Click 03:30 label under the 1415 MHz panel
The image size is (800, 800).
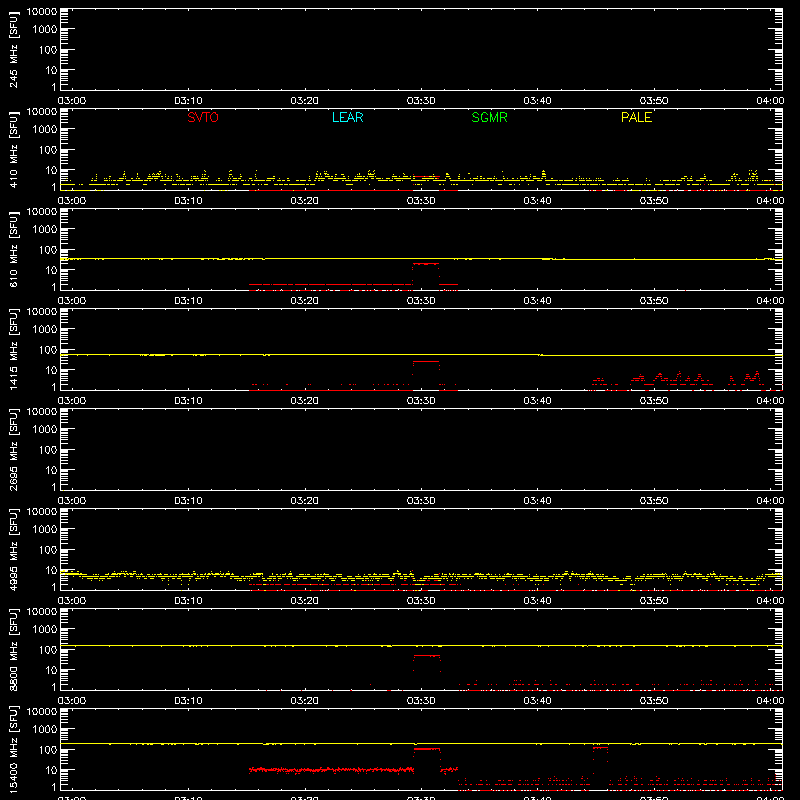(421, 401)
